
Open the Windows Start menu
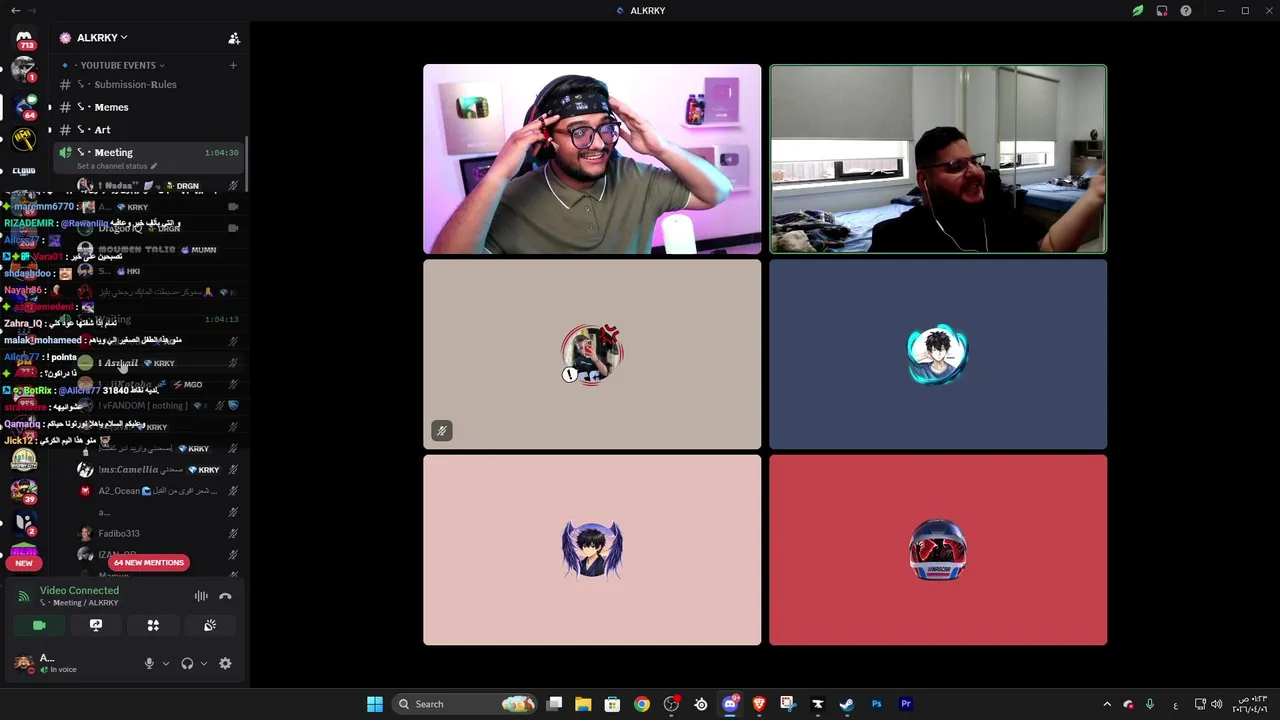click(x=375, y=704)
